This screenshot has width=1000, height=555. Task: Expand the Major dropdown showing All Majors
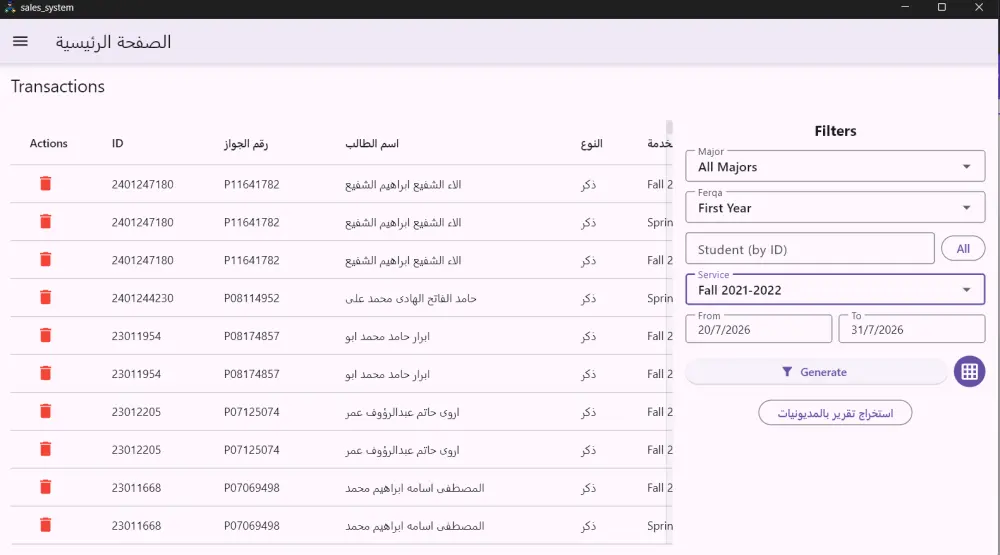835,166
